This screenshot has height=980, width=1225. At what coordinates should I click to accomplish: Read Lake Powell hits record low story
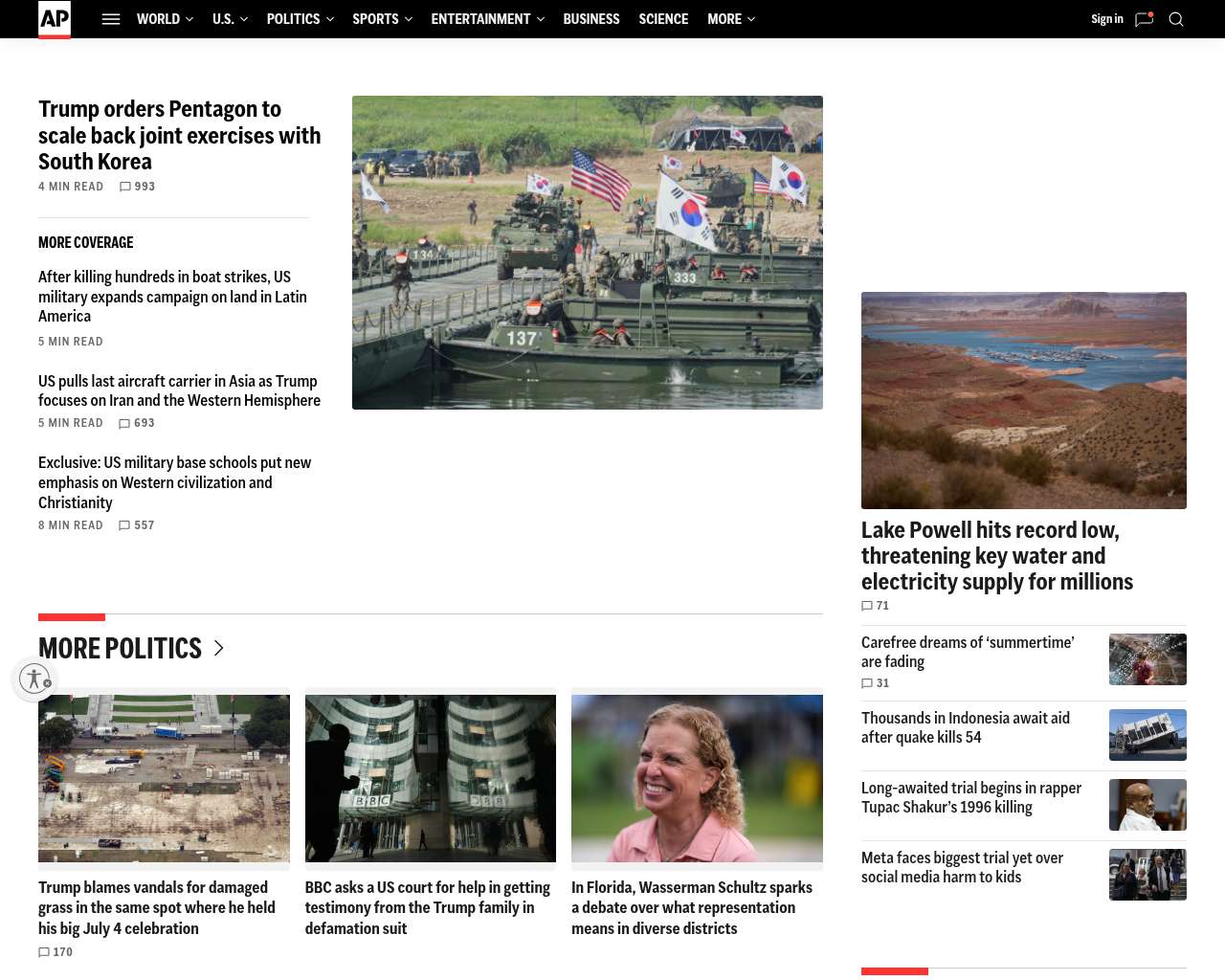pos(997,556)
